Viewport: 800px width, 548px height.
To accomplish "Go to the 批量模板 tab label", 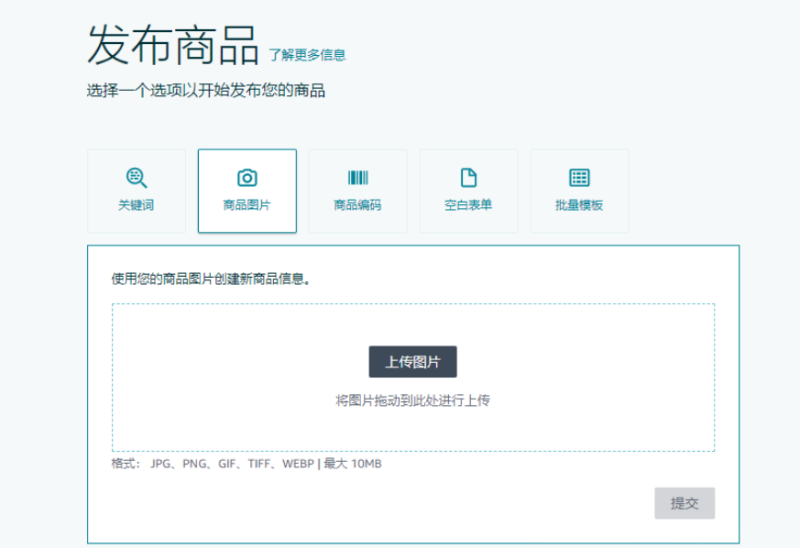I will [579, 205].
